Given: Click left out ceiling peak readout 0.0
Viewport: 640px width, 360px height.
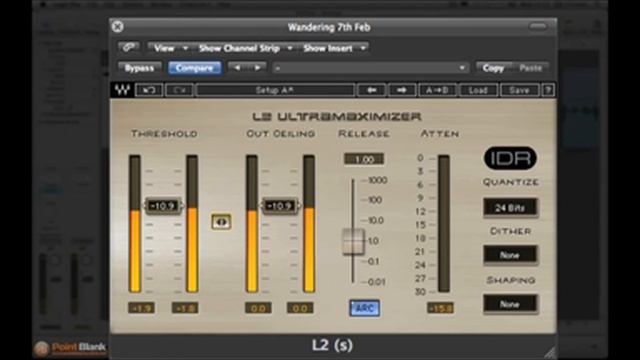Looking at the screenshot, I should pyautogui.click(x=258, y=308).
